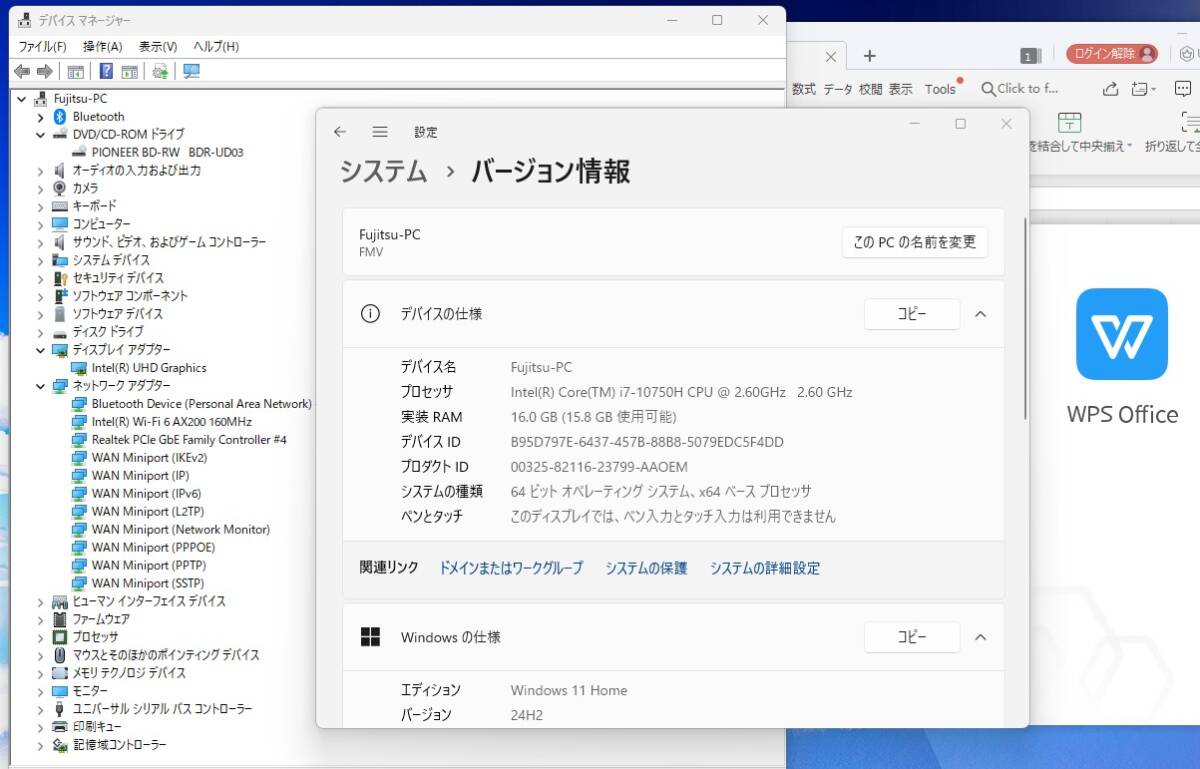Switch to the 数式 ribbon tab in WPS

(804, 89)
